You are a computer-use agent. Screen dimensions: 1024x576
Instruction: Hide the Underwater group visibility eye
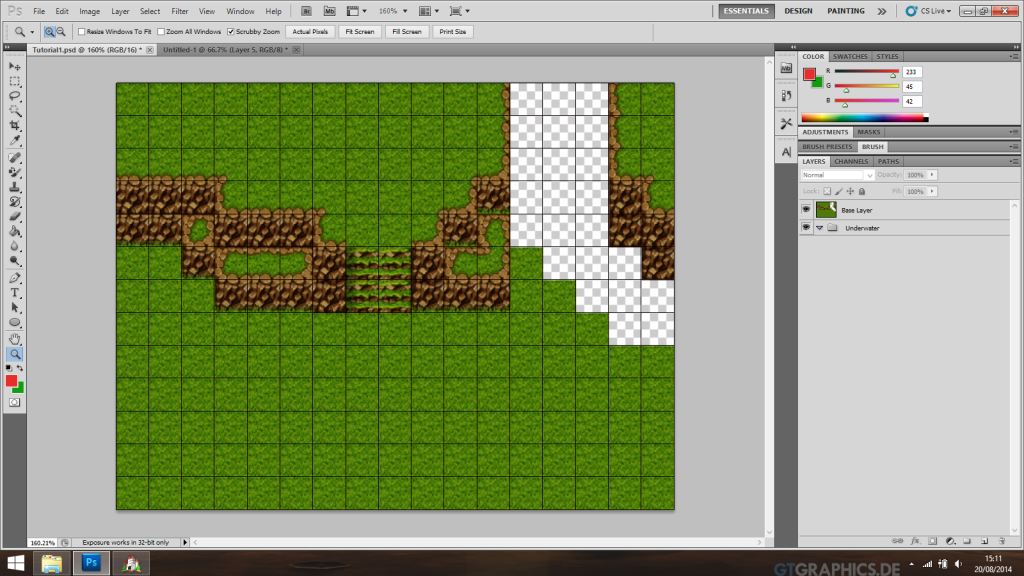point(806,228)
